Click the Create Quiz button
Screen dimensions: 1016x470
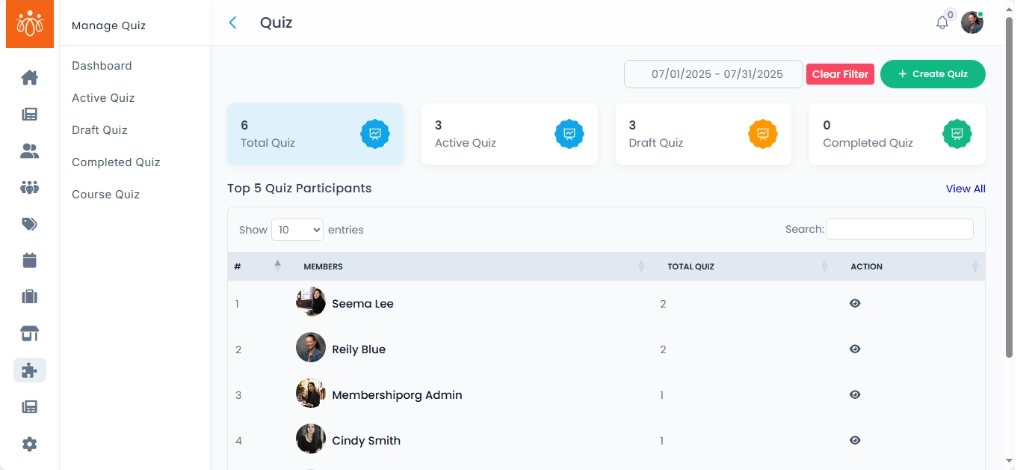(932, 74)
